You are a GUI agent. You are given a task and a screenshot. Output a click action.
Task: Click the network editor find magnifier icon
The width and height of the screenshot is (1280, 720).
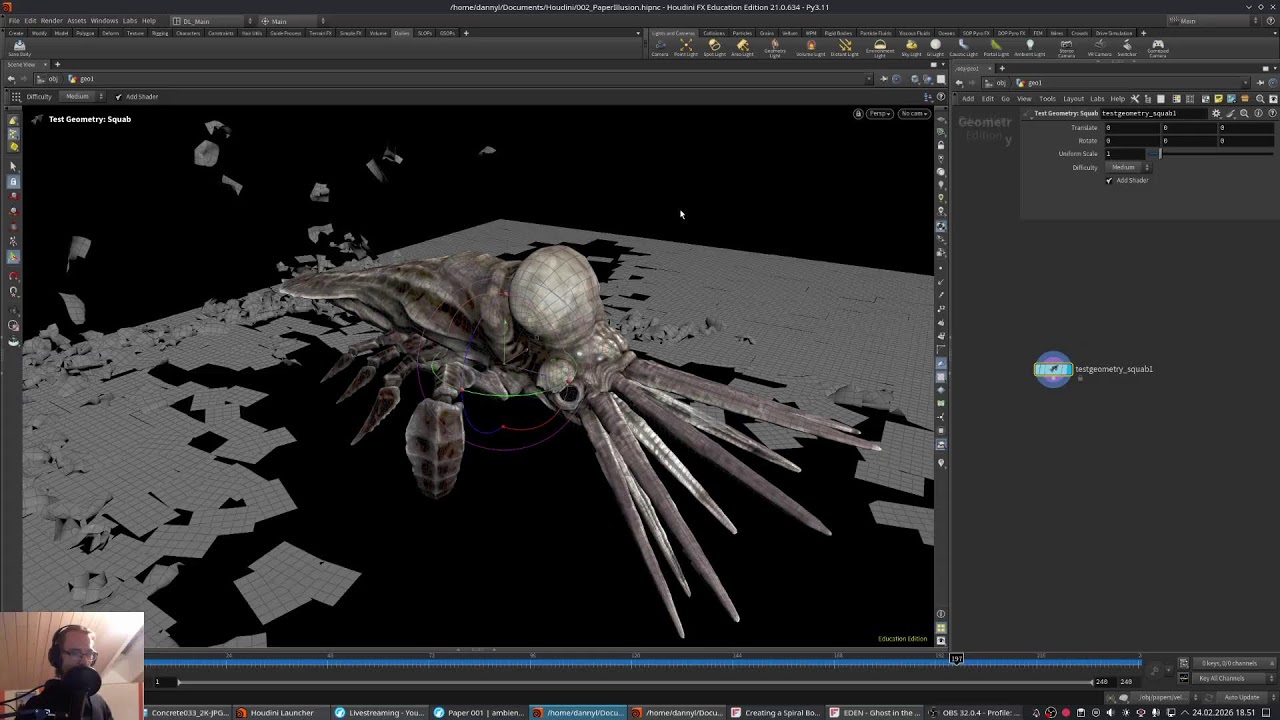click(x=1260, y=99)
